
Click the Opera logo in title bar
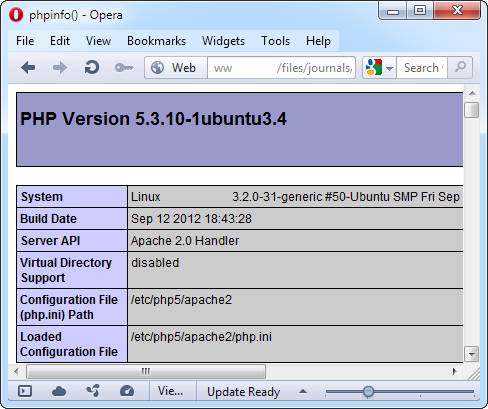pyautogui.click(x=16, y=15)
